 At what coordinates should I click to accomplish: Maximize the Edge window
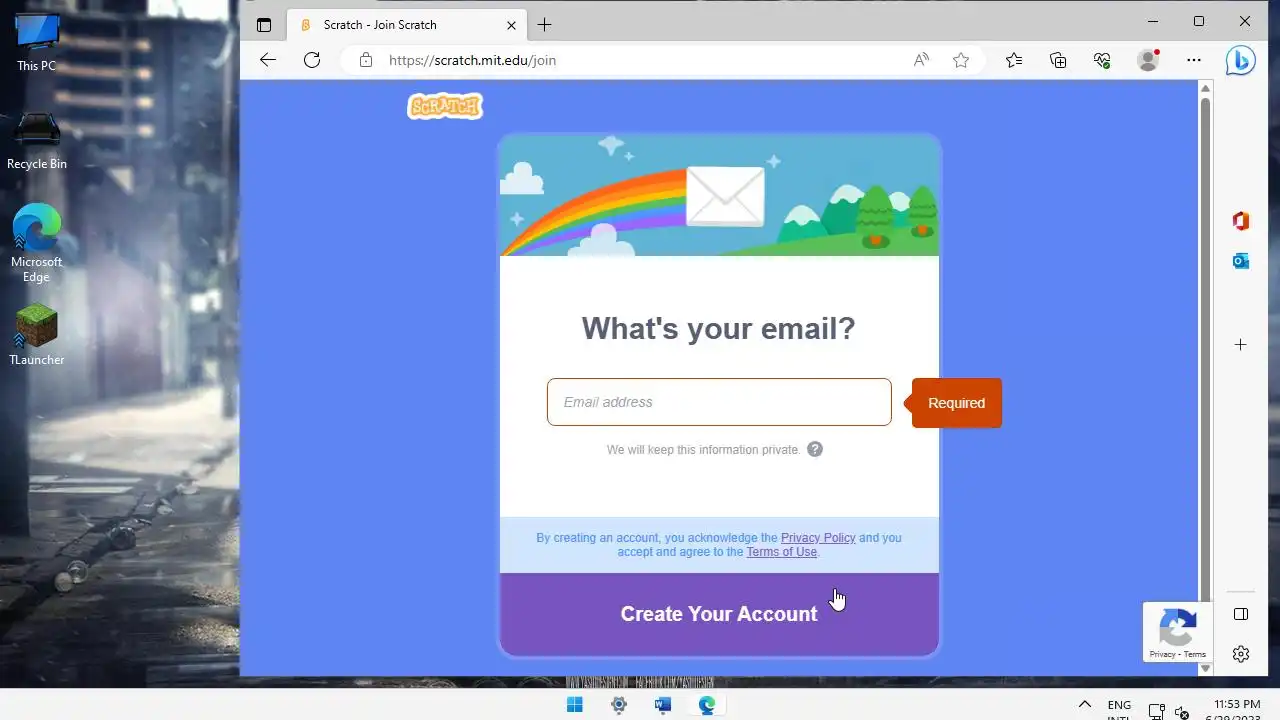point(1199,21)
